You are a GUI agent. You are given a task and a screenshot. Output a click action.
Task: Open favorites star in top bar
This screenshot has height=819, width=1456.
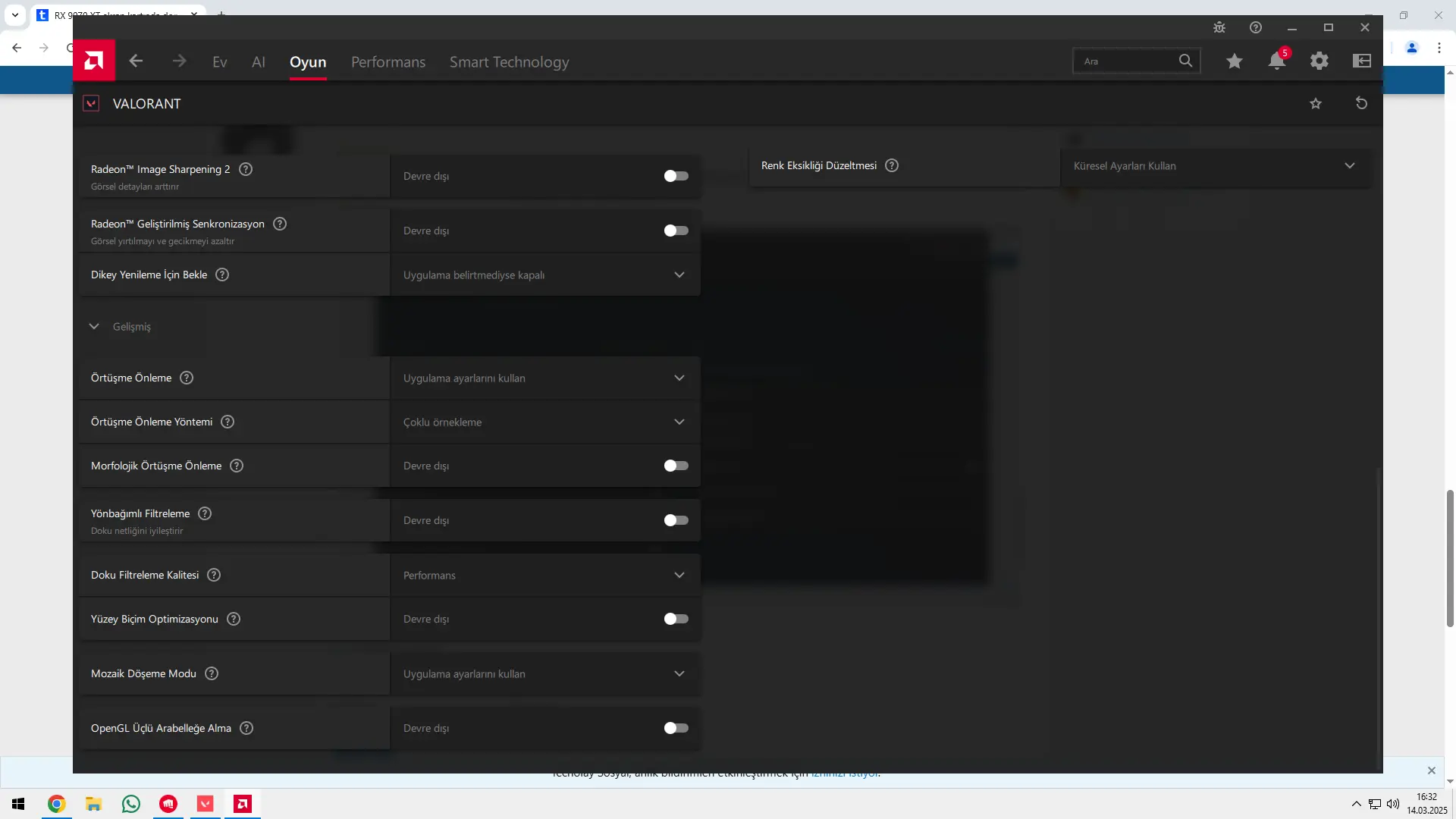(x=1235, y=61)
